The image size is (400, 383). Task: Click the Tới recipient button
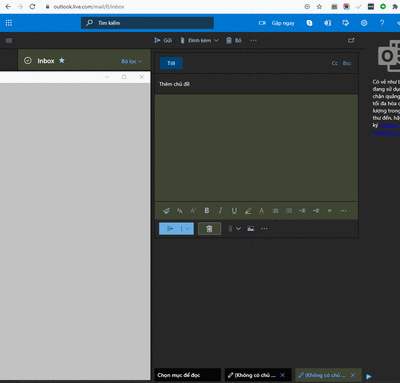pyautogui.click(x=171, y=63)
